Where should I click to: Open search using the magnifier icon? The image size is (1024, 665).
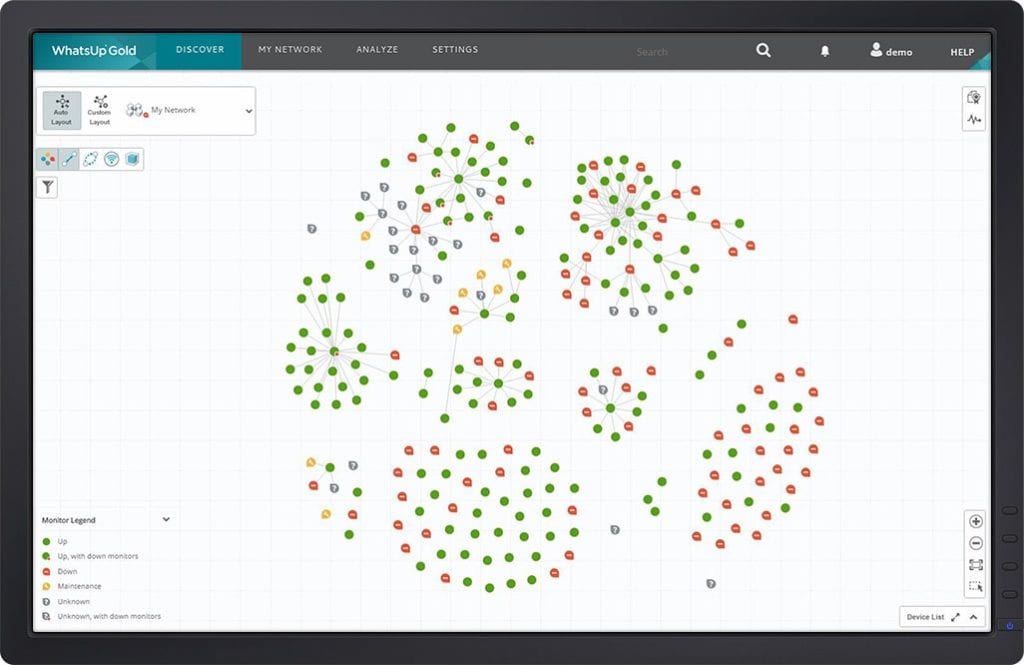pyautogui.click(x=763, y=50)
